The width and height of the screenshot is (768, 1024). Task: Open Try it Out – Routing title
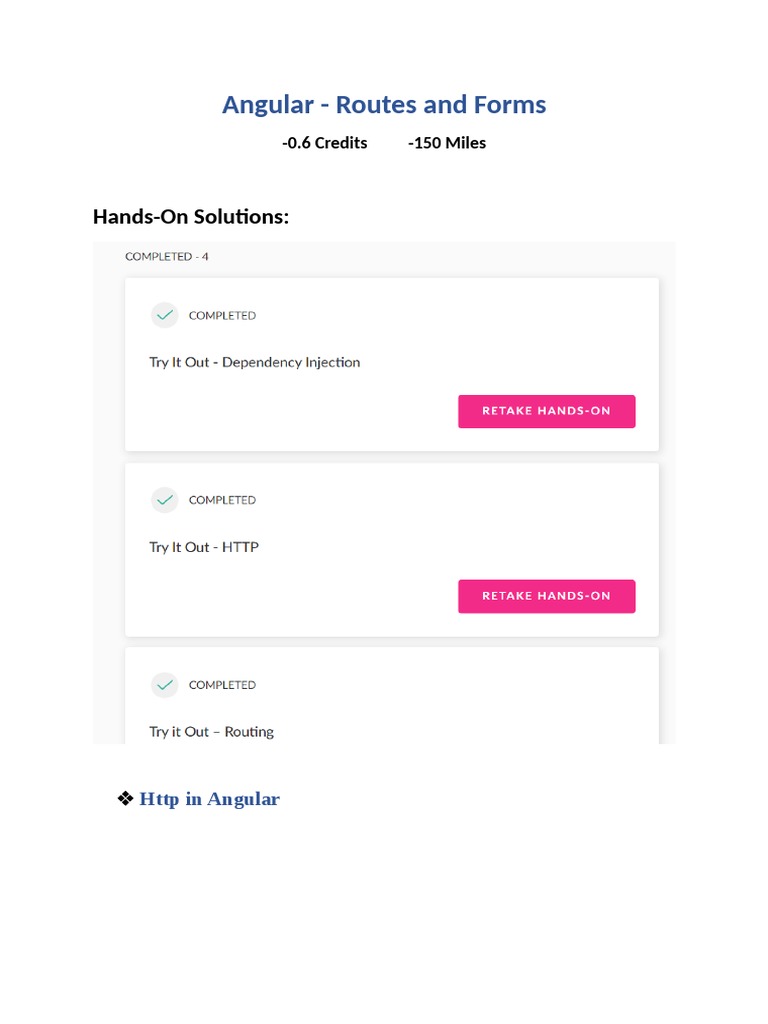click(x=211, y=732)
